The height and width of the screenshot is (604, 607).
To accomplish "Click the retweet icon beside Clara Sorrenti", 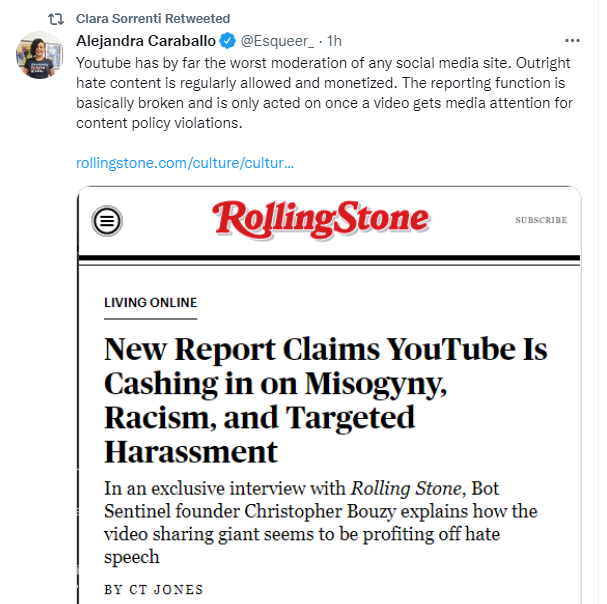I will [56, 19].
